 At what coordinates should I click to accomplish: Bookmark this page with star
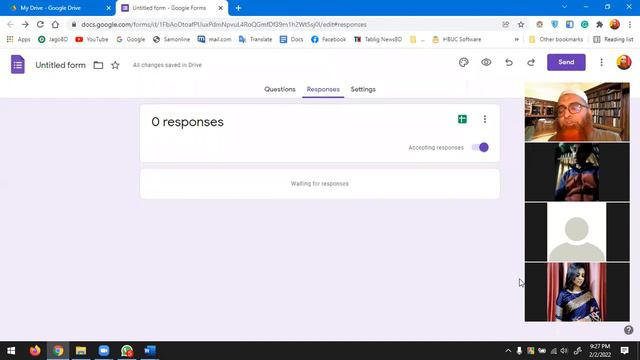pyautogui.click(x=521, y=24)
